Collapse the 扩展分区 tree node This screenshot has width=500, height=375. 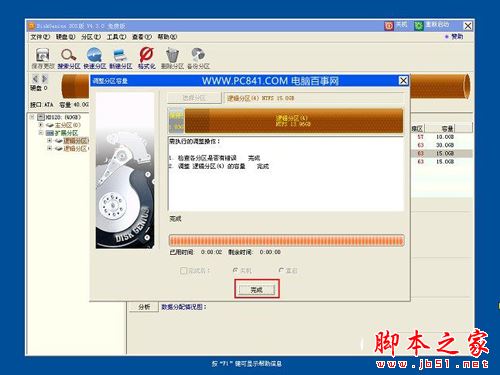pos(41,133)
